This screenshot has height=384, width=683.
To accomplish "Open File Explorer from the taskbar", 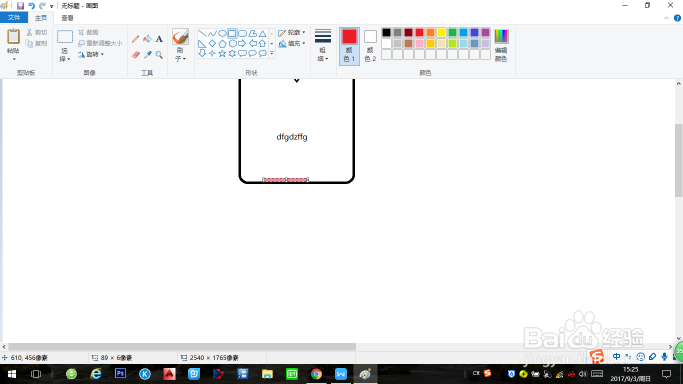I will click(x=267, y=374).
